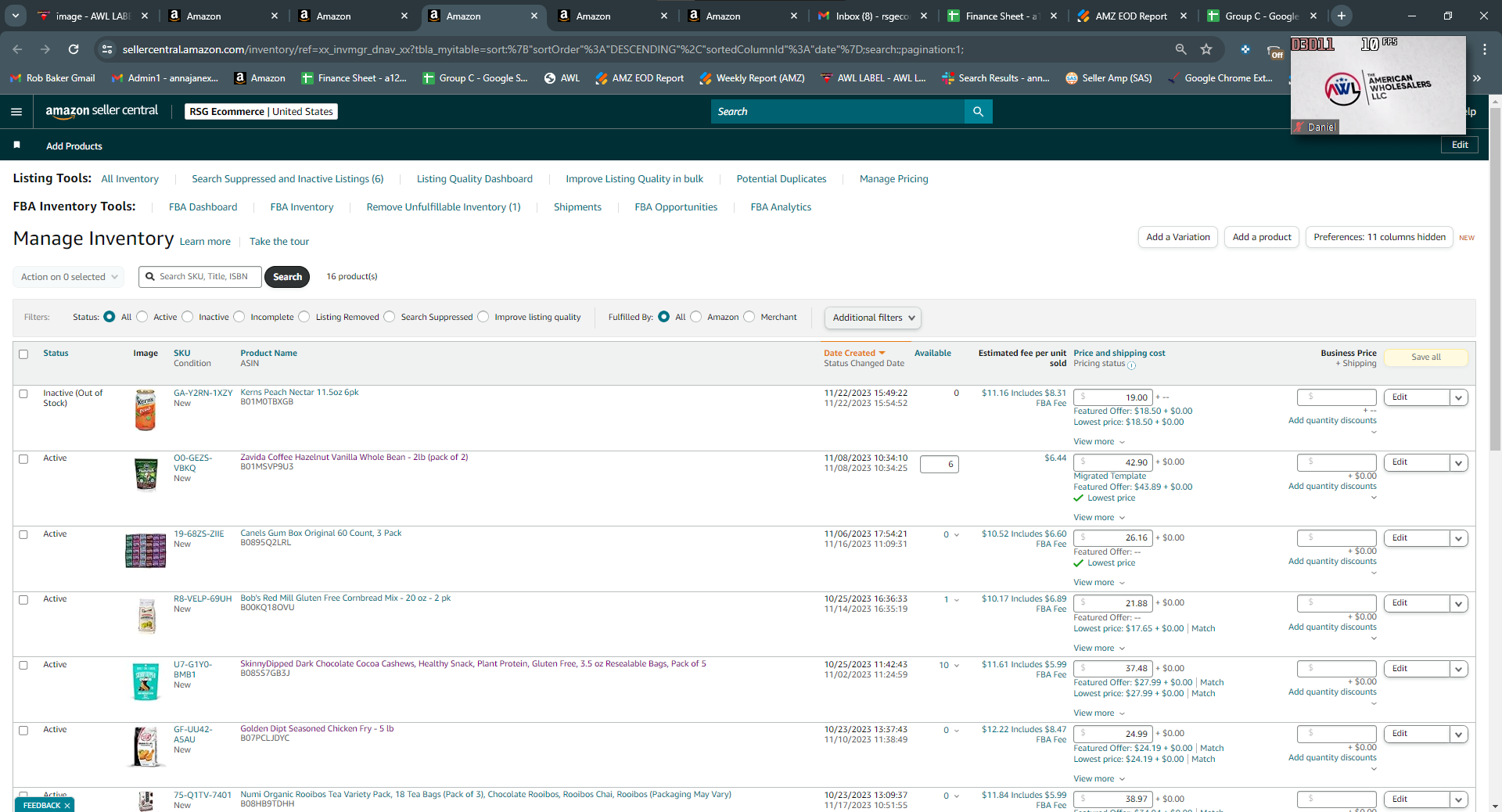Reload the page with the refresh icon

pyautogui.click(x=74, y=49)
